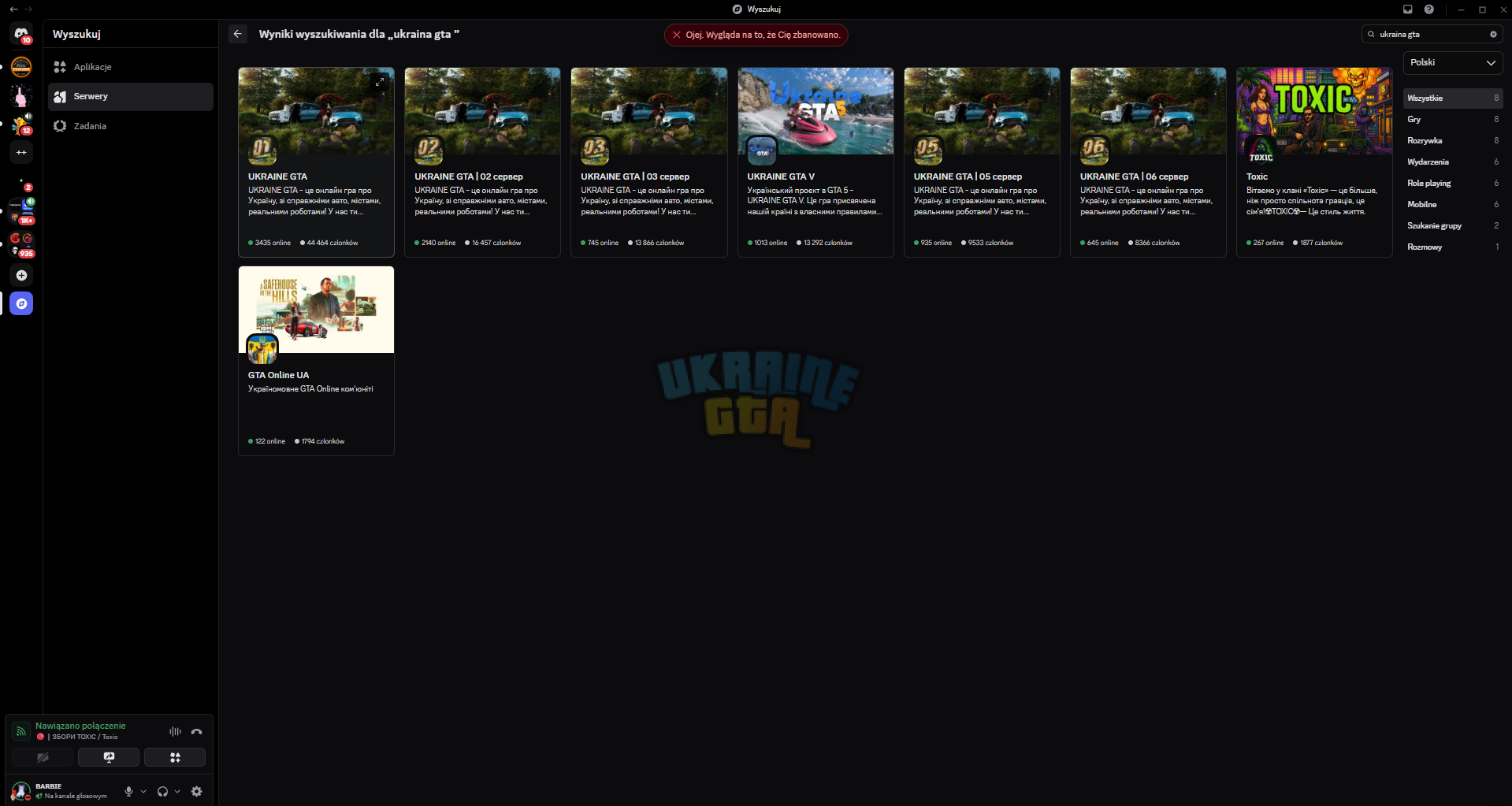This screenshot has width=1512, height=806.
Task: Open the inbox icon in title bar
Action: pyautogui.click(x=1407, y=9)
